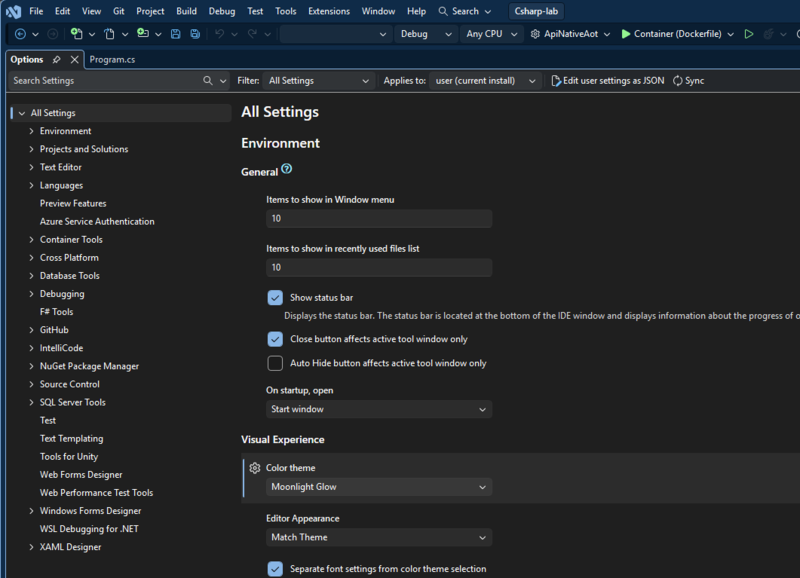This screenshot has height=578, width=800.
Task: Start without debugging outline play icon
Action: (748, 34)
